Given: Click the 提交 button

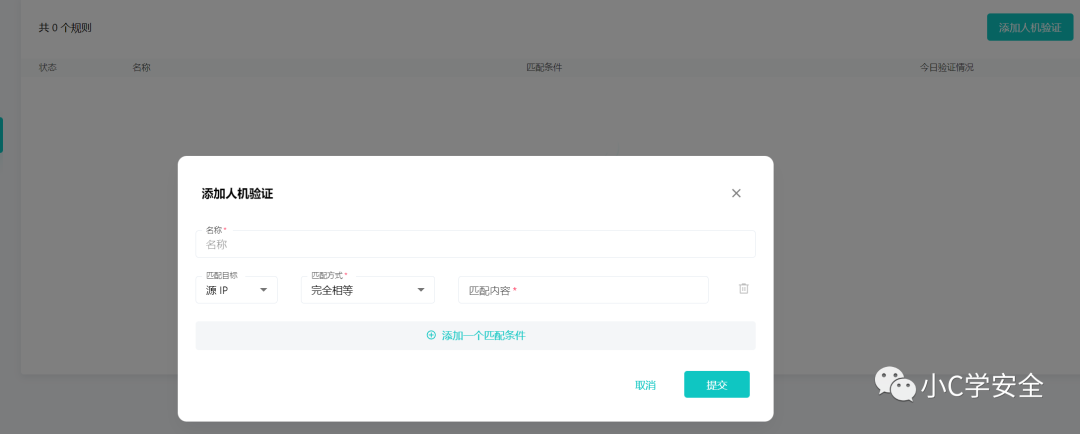Looking at the screenshot, I should (716, 384).
